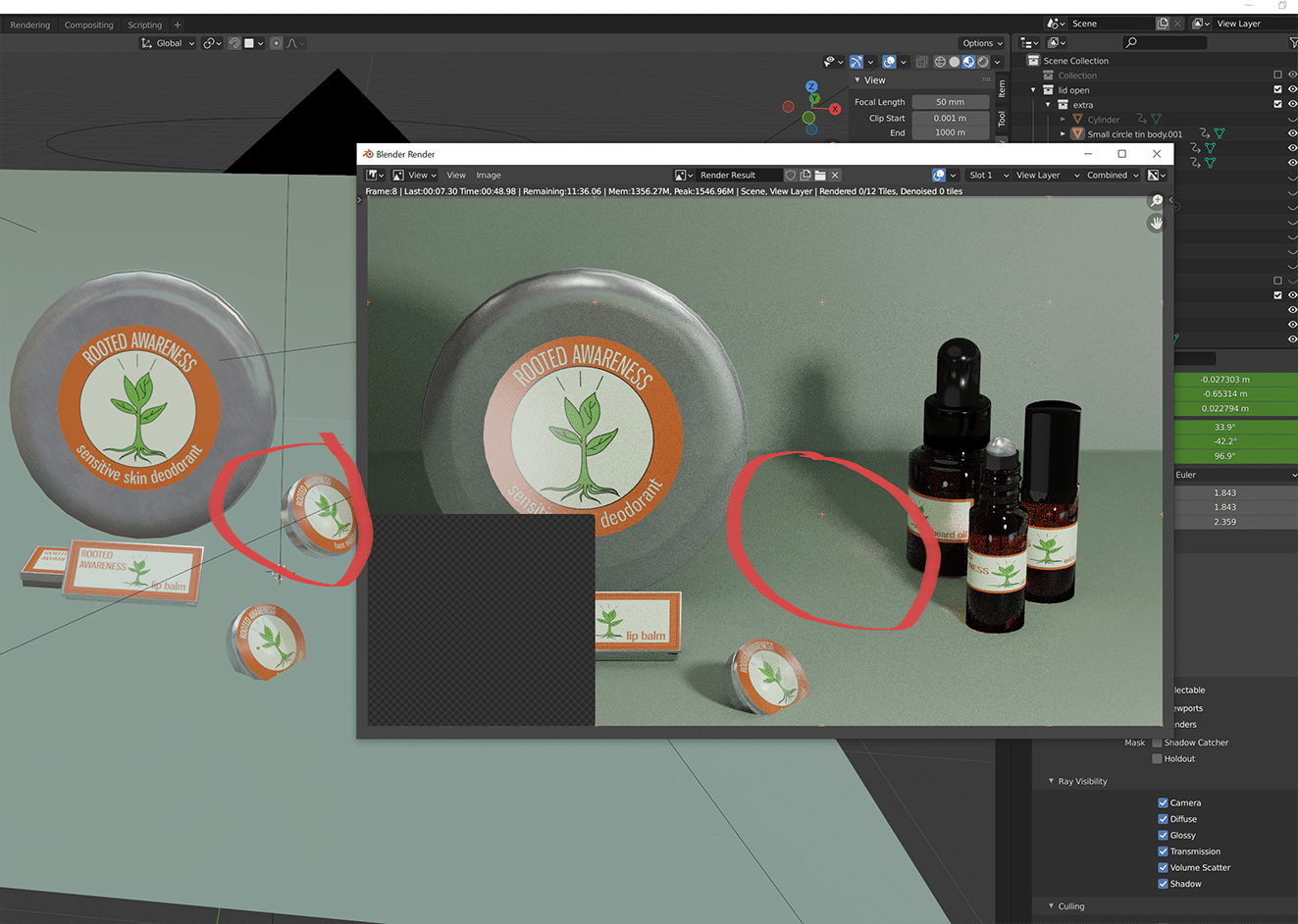Open the View menu in render window
The image size is (1298, 924).
[455, 175]
